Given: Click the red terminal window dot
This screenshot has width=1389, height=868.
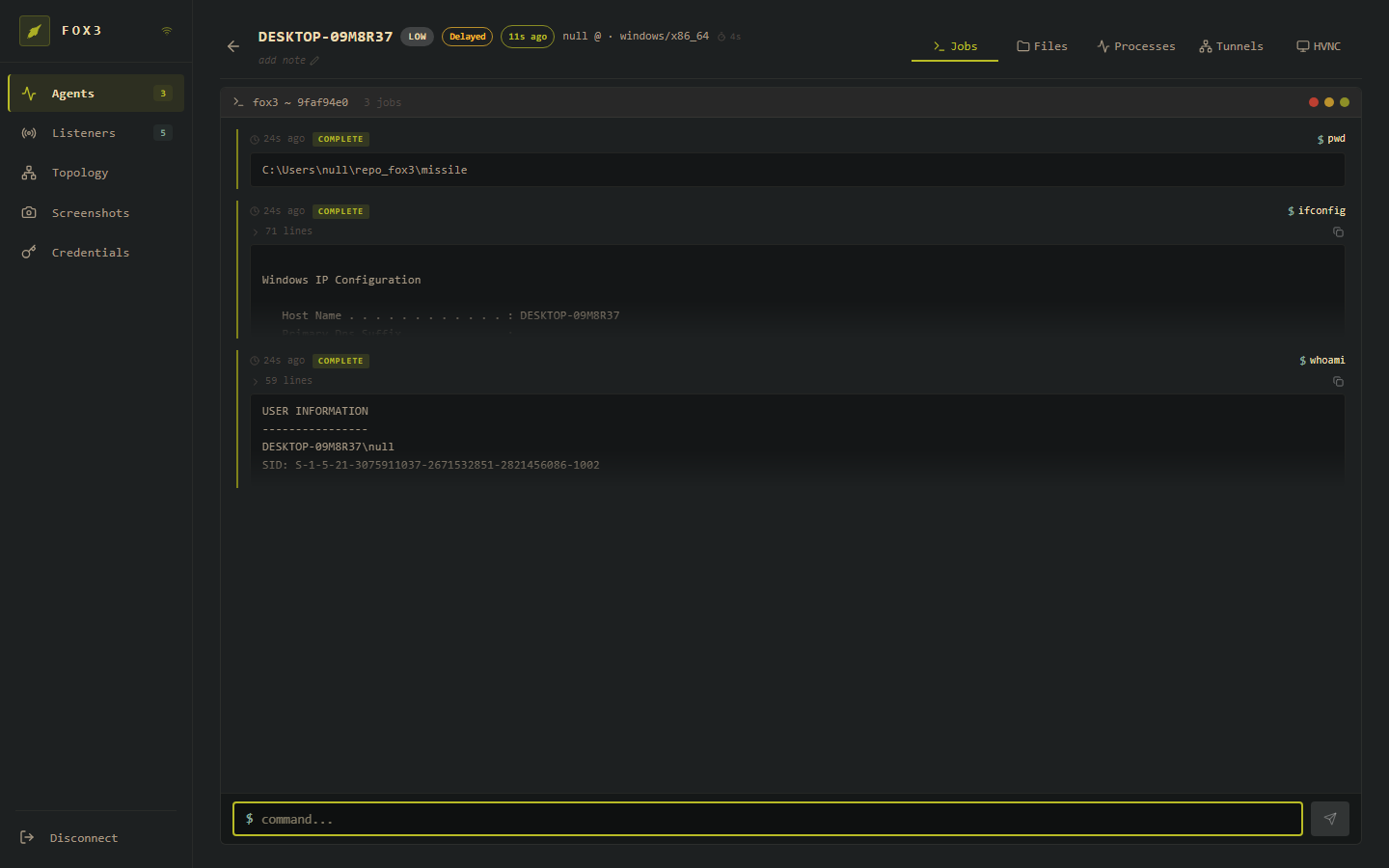Looking at the screenshot, I should pyautogui.click(x=1314, y=102).
